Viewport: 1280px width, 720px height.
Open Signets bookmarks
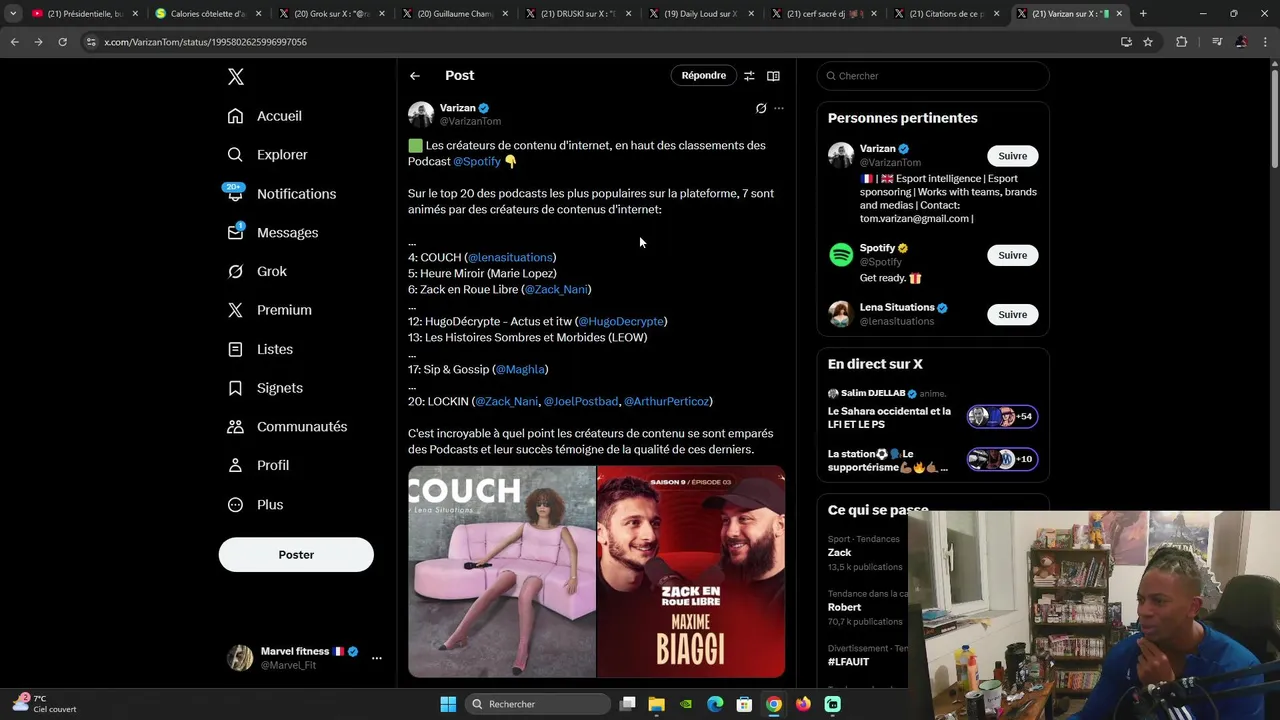(265, 388)
